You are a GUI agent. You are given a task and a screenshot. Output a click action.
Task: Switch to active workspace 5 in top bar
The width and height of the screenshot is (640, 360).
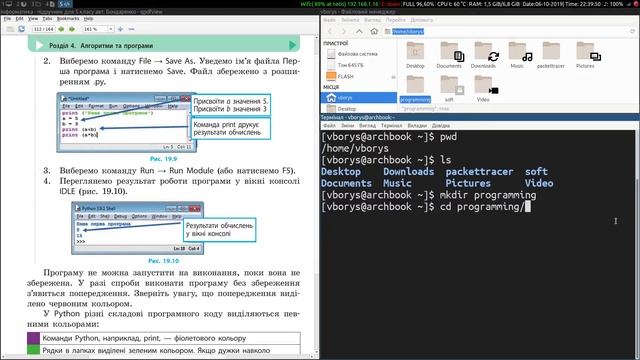coord(65,4)
